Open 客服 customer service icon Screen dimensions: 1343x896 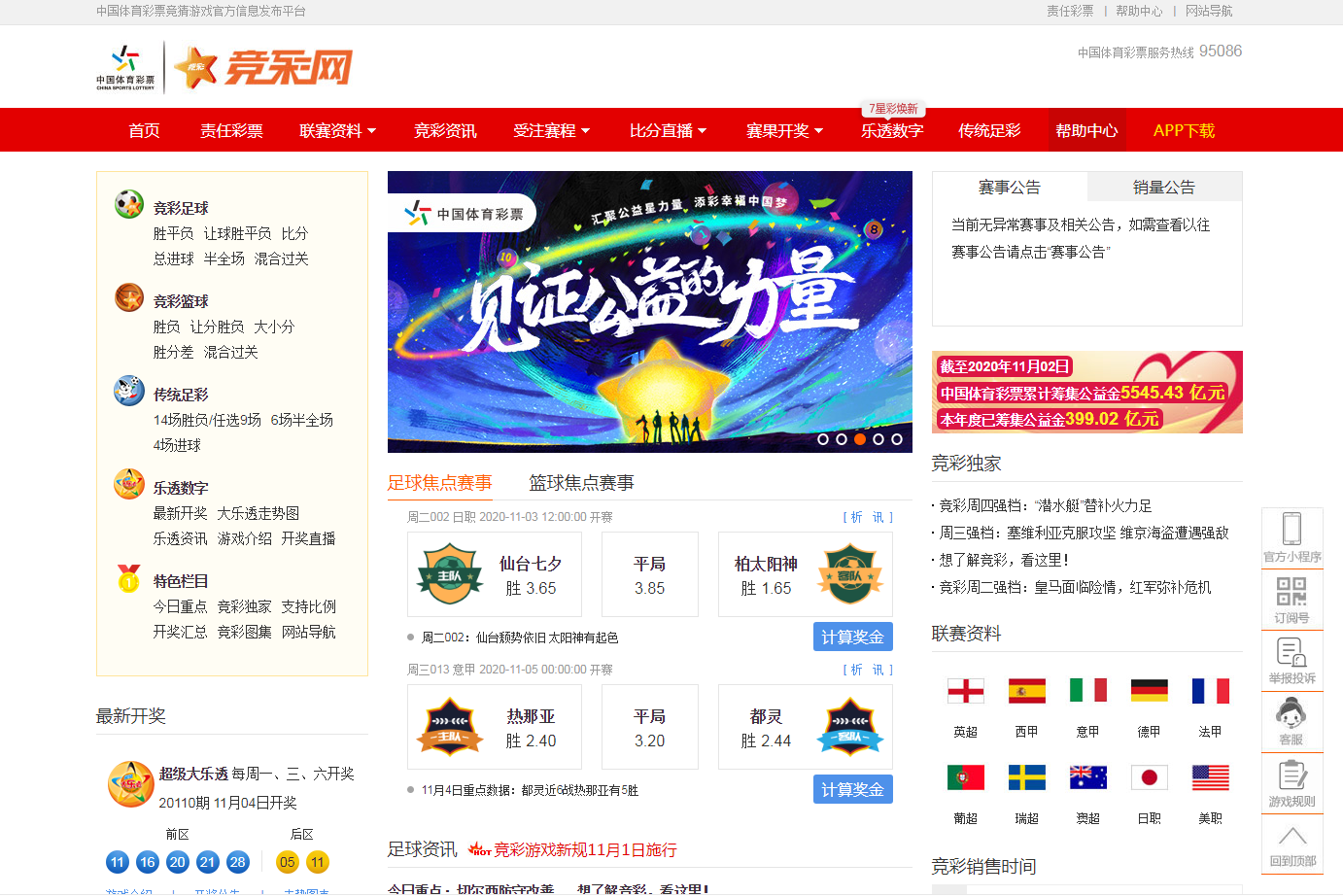1291,714
